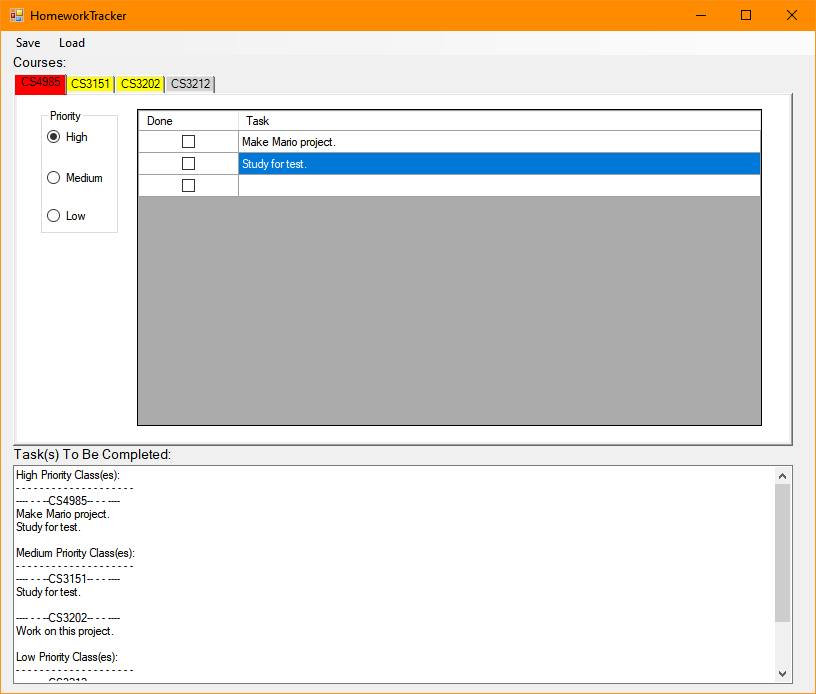Maximize the HomeworkTracker window

click(746, 16)
